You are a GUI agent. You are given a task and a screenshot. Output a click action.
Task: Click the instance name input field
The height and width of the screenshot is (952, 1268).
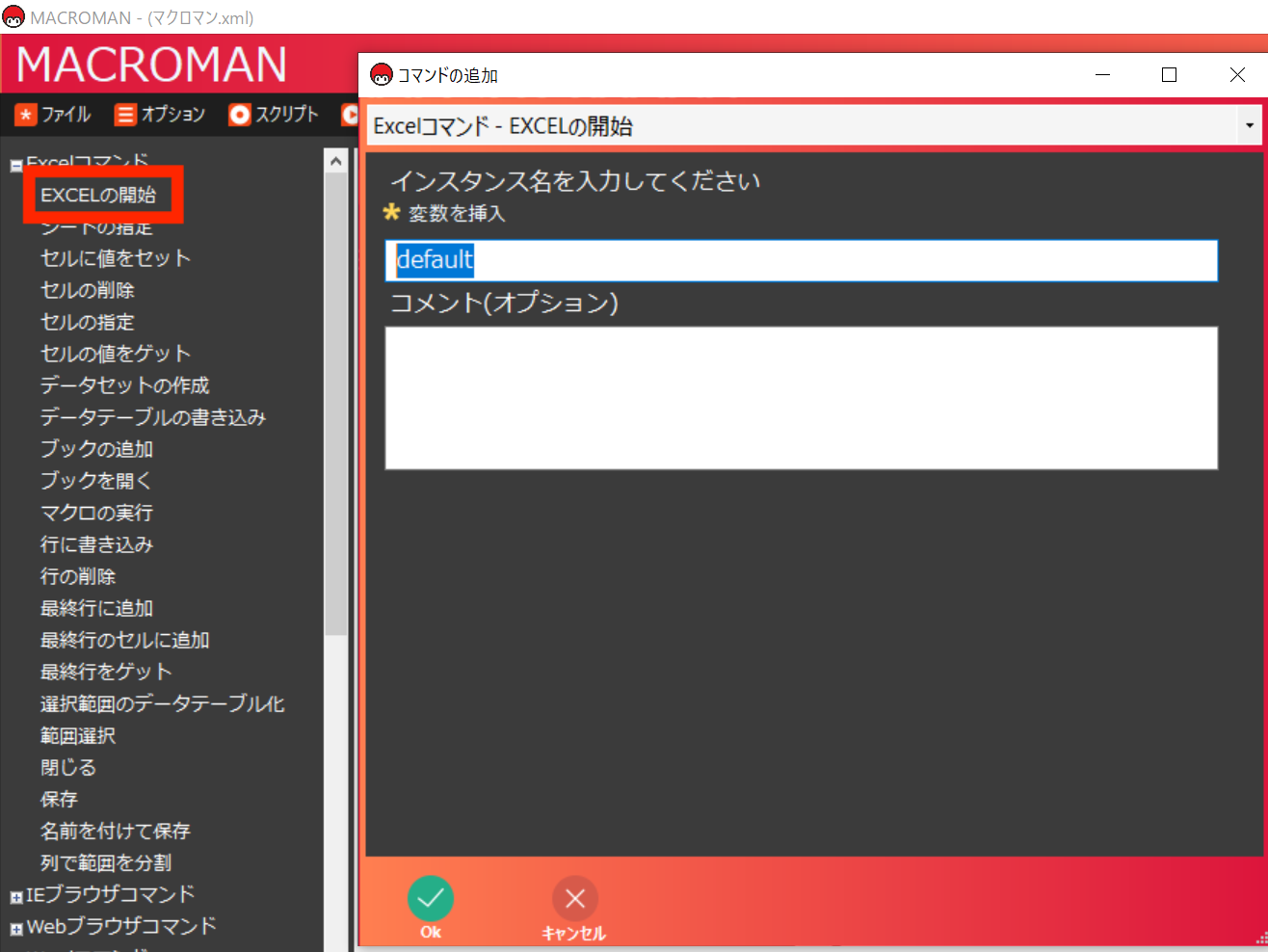[x=802, y=260]
